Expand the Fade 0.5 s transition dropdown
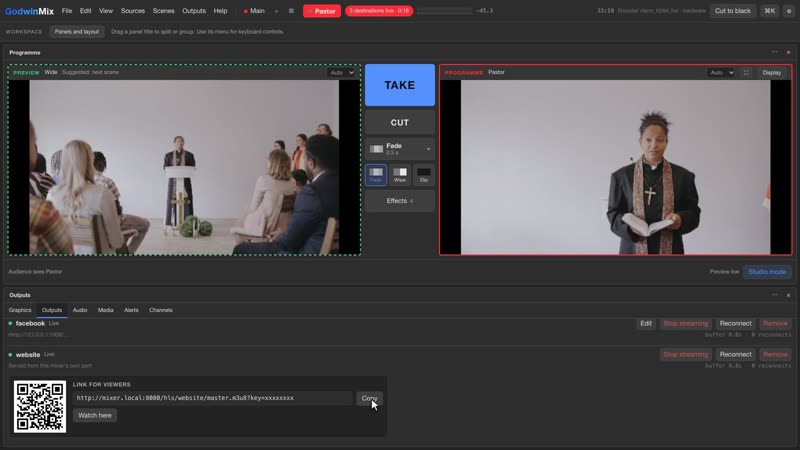 click(400, 149)
